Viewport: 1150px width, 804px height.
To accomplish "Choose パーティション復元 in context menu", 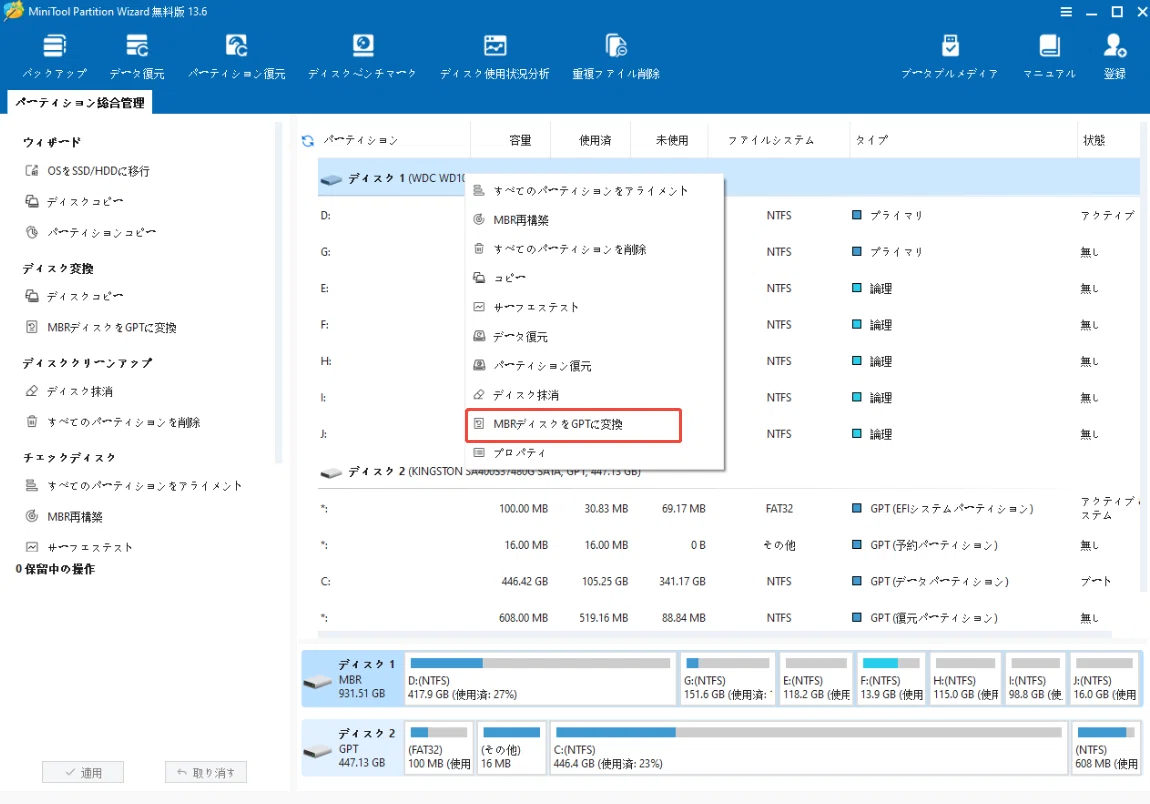I will click(594, 365).
